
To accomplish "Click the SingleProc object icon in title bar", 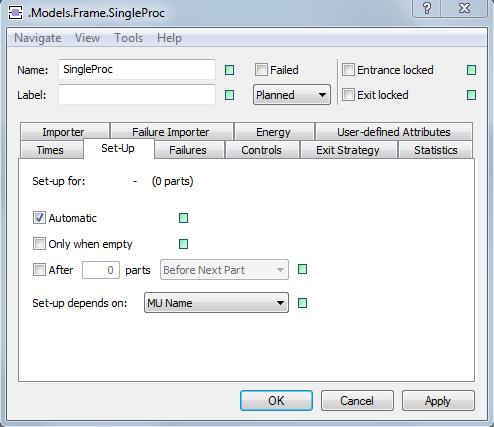I will pyautogui.click(x=15, y=13).
